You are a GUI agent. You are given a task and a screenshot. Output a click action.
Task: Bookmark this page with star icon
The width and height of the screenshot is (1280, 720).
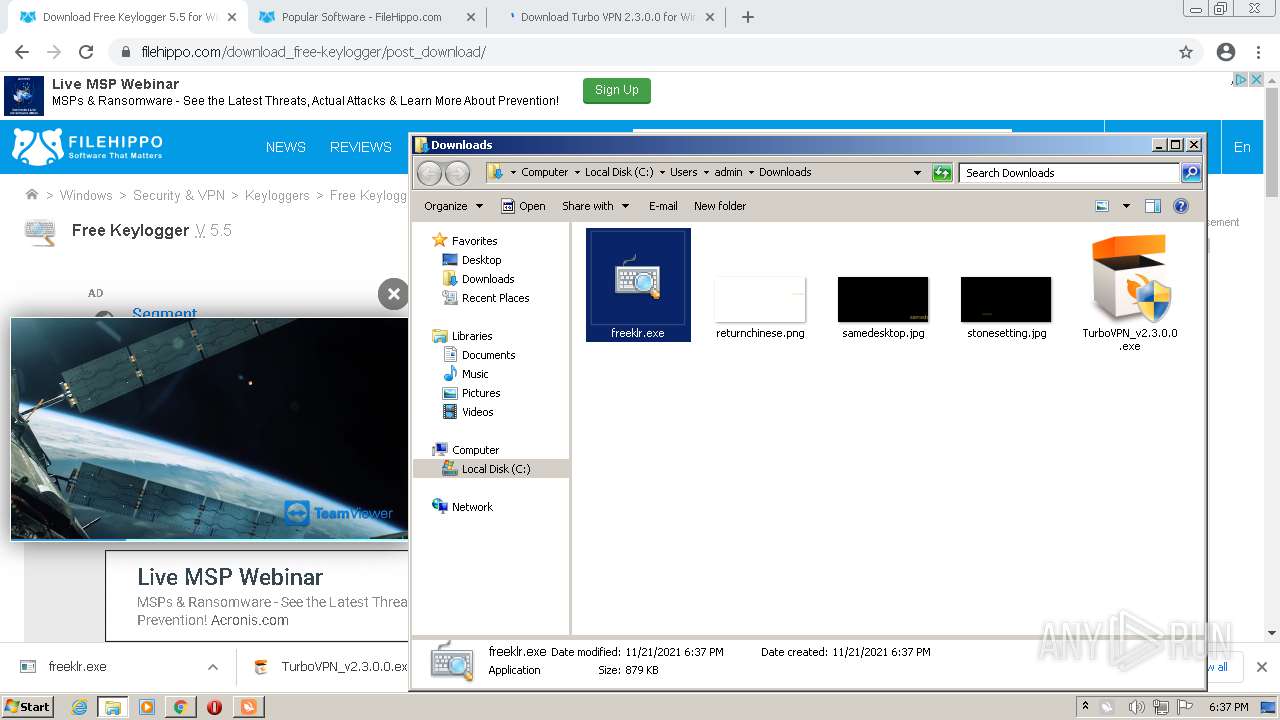pyautogui.click(x=1186, y=52)
